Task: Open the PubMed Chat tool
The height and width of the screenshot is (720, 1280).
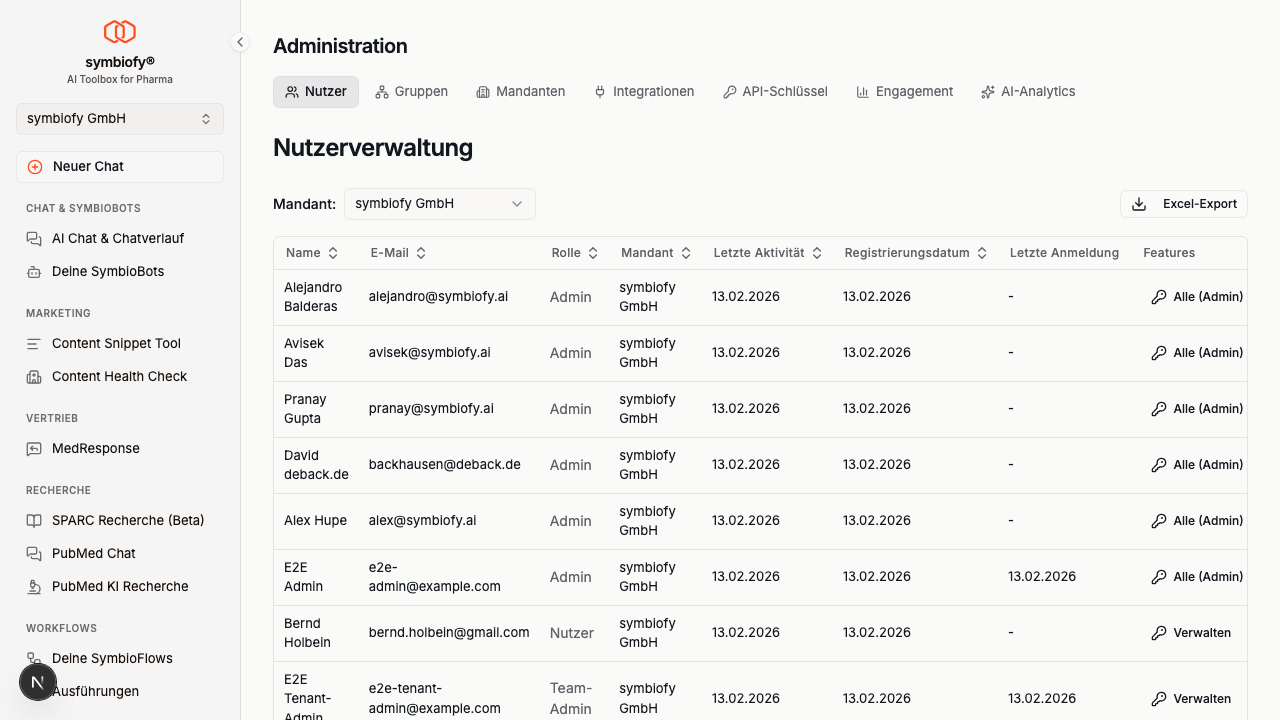Action: tap(33, 553)
